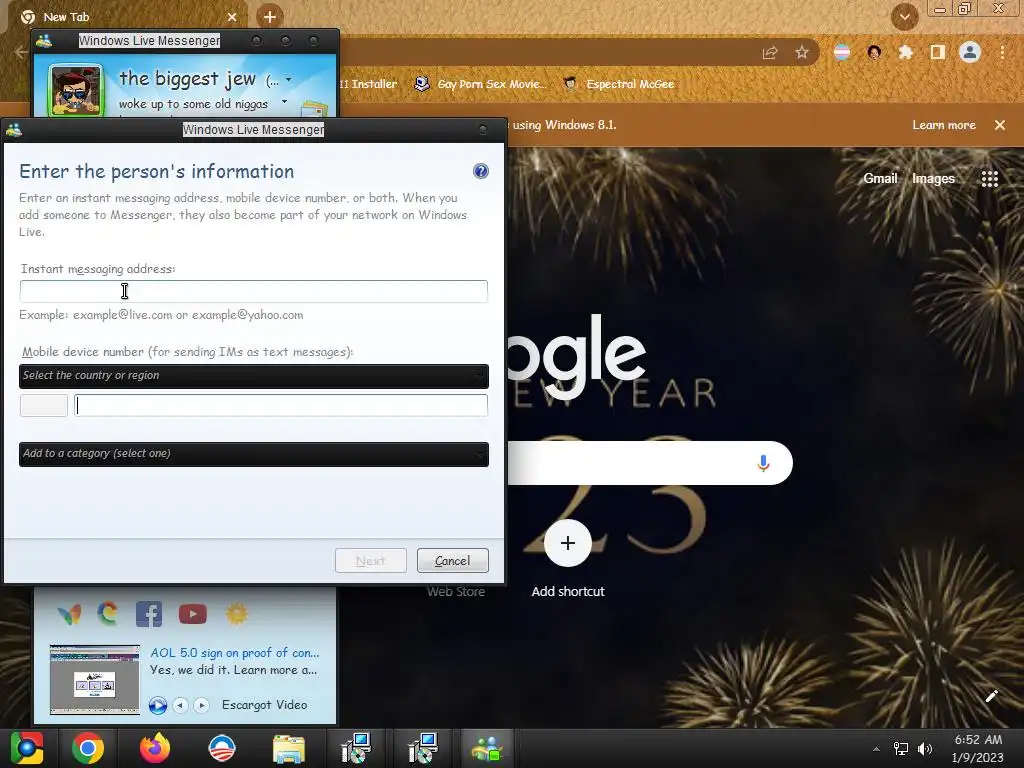This screenshot has height=768, width=1024.
Task: Expand Select the country or region dropdown
Action: click(x=253, y=376)
